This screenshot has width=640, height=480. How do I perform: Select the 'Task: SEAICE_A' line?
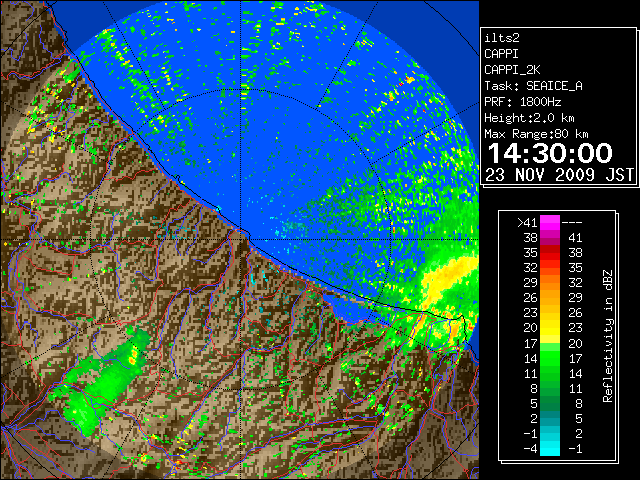533,86
